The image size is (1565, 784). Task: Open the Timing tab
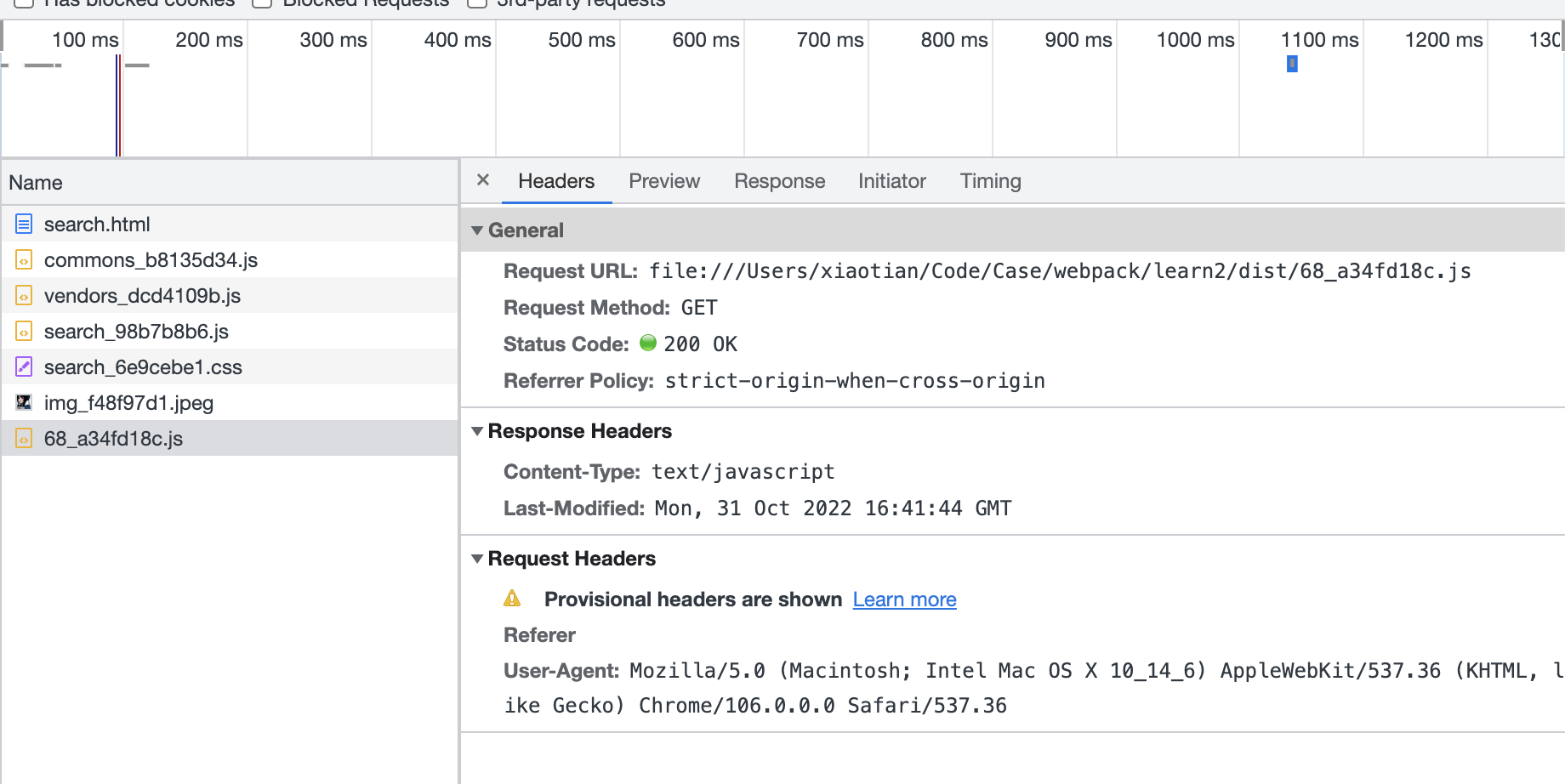tap(990, 181)
